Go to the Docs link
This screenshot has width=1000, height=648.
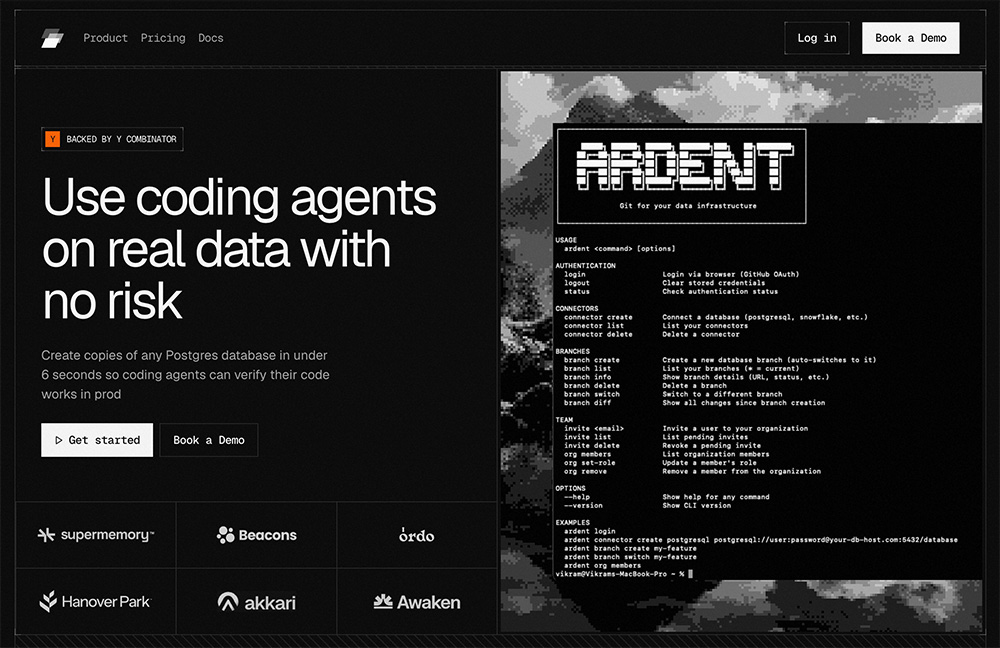(x=210, y=38)
